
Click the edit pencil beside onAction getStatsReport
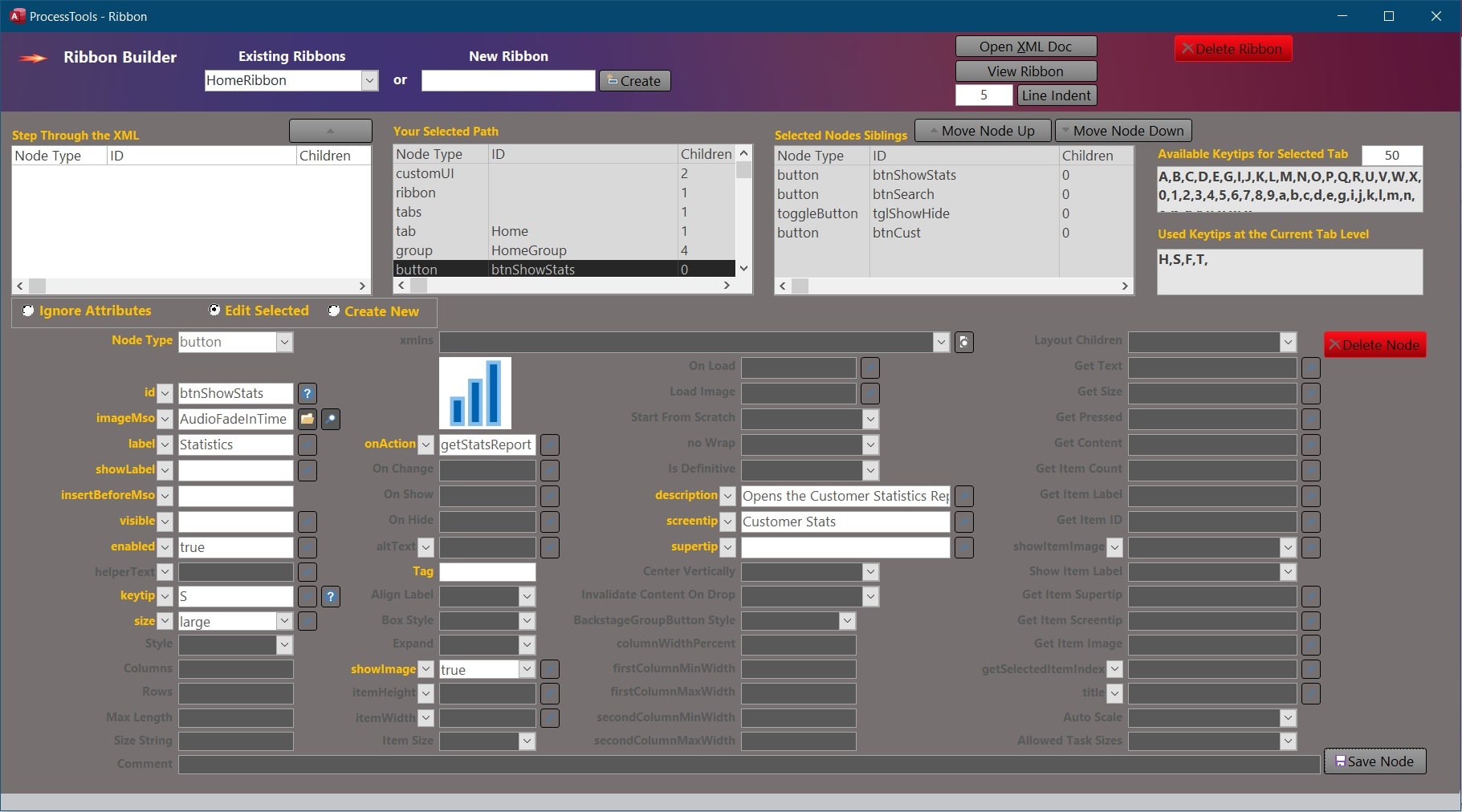[x=549, y=445]
